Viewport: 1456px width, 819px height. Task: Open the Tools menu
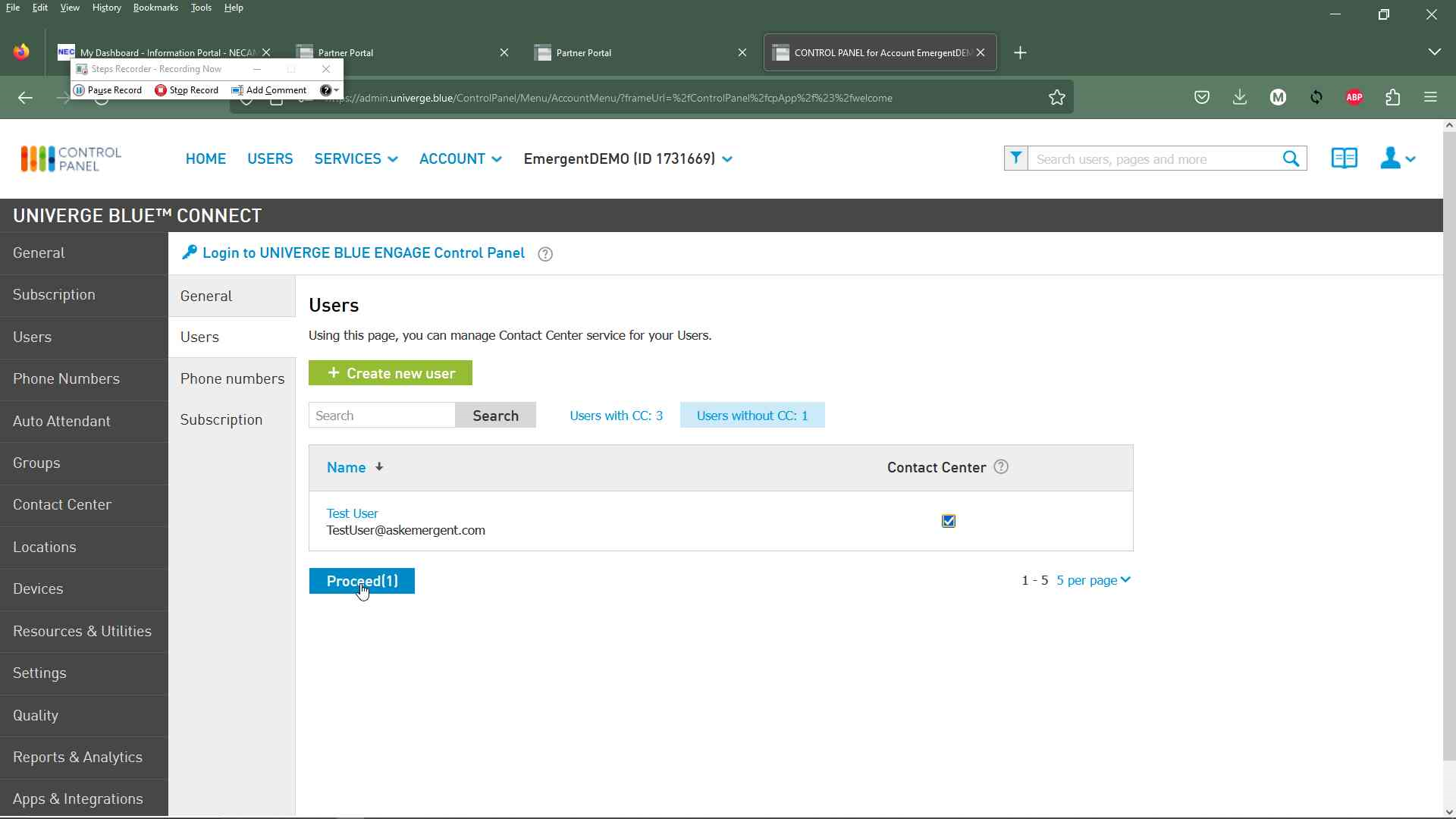pos(201,8)
